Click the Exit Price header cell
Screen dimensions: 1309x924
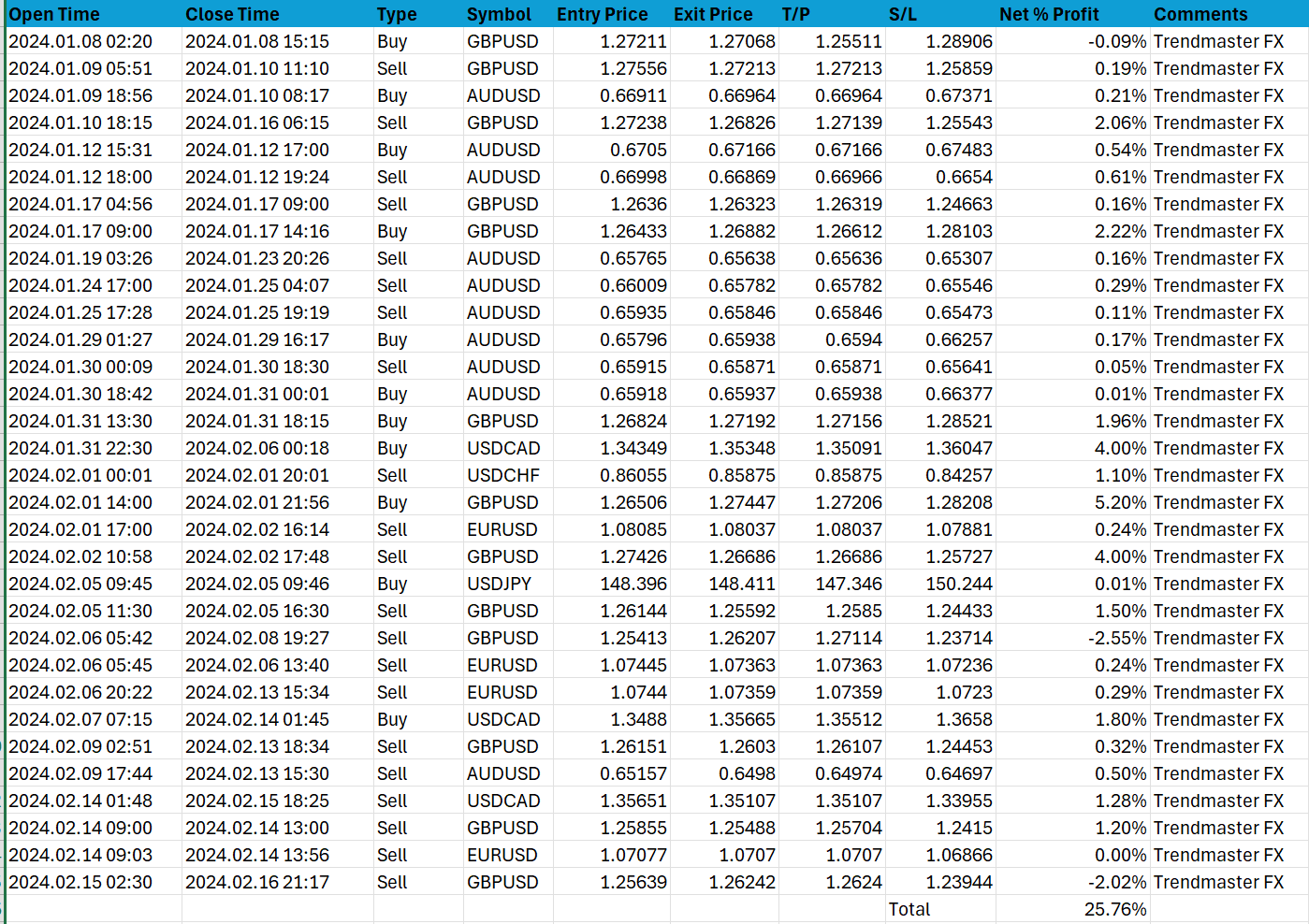(724, 14)
